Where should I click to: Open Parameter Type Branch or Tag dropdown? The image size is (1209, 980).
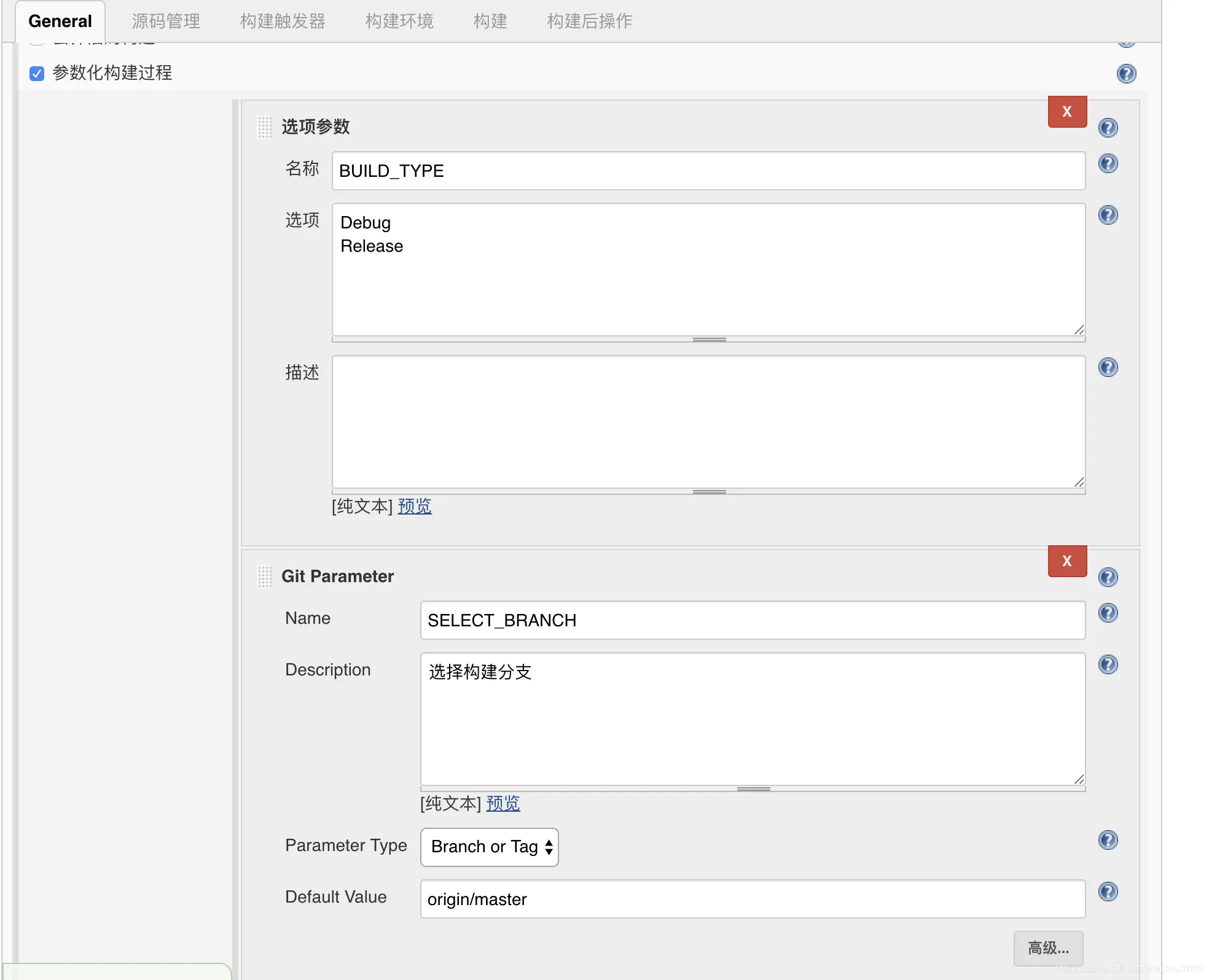click(x=489, y=847)
